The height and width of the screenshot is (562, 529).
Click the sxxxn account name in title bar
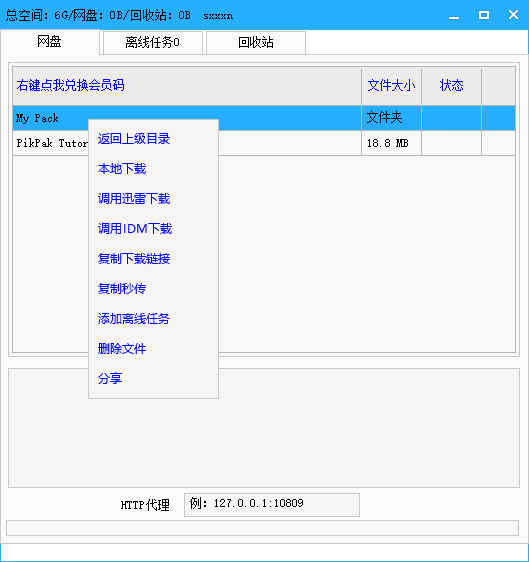tap(218, 16)
